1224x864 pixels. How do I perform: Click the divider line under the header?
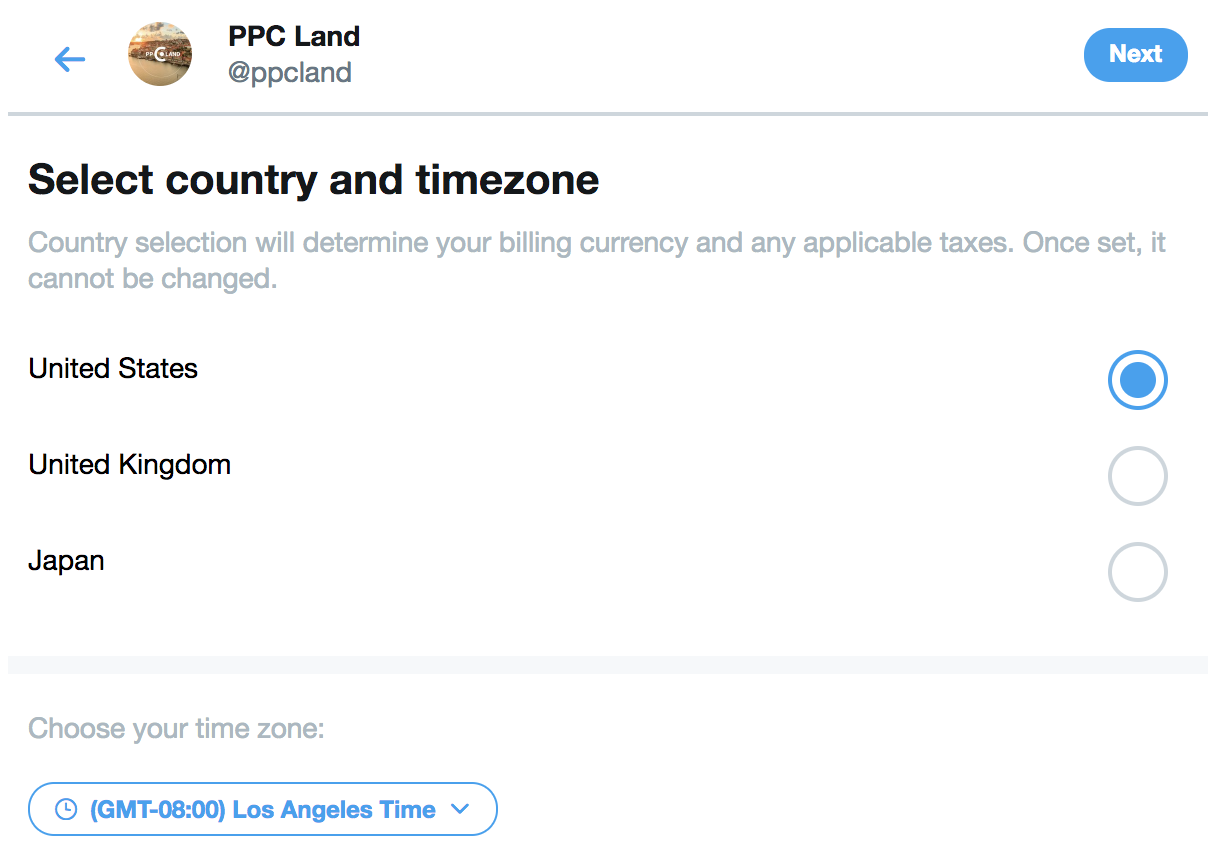608,115
